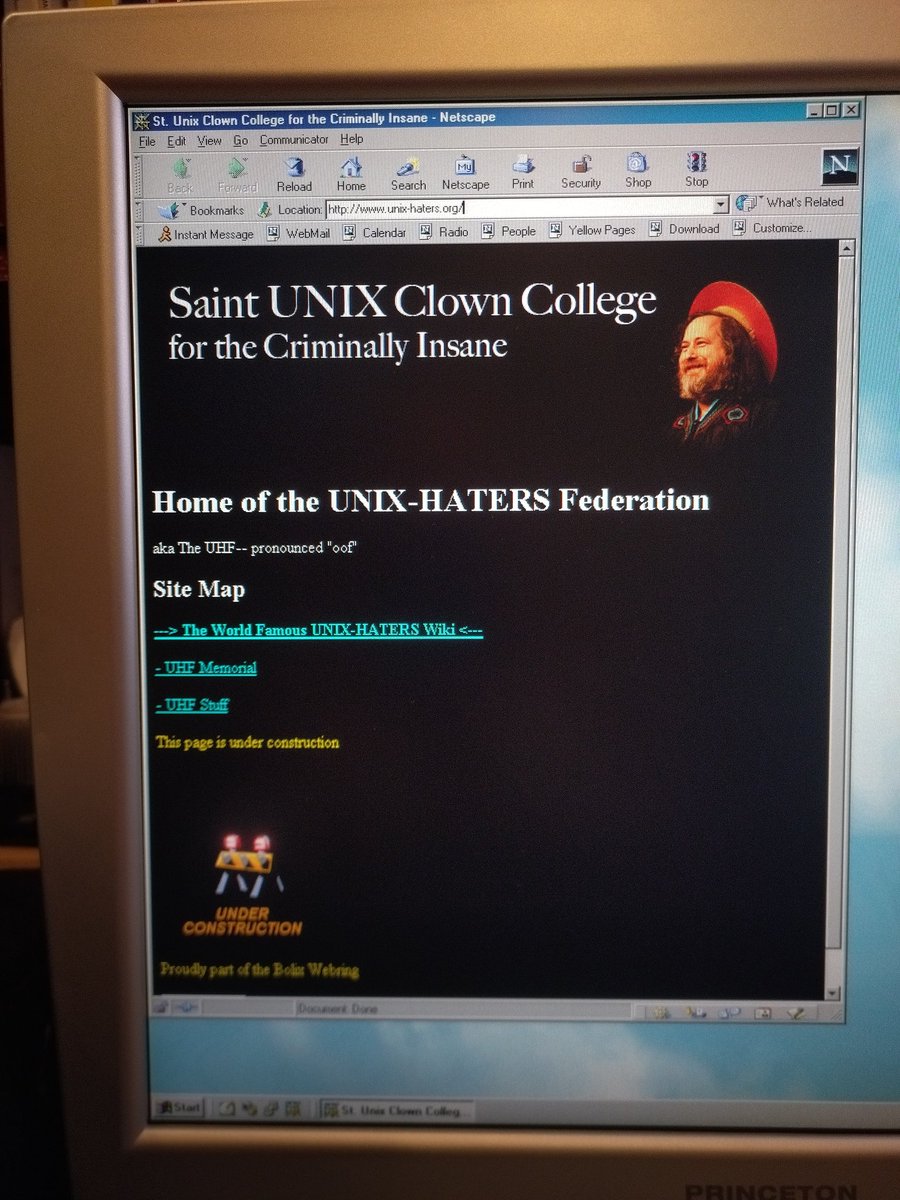
Task: Open the People toolbar shortcut
Action: 509,231
